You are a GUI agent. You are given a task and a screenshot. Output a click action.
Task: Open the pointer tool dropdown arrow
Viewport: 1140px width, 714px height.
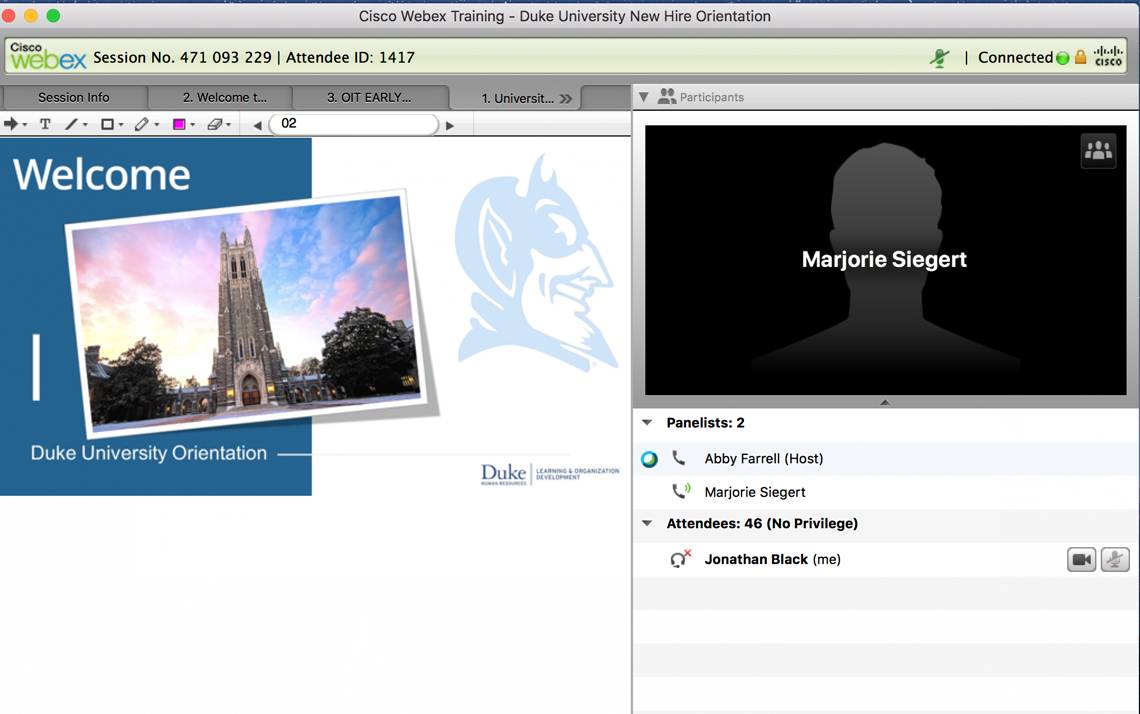[x=25, y=125]
